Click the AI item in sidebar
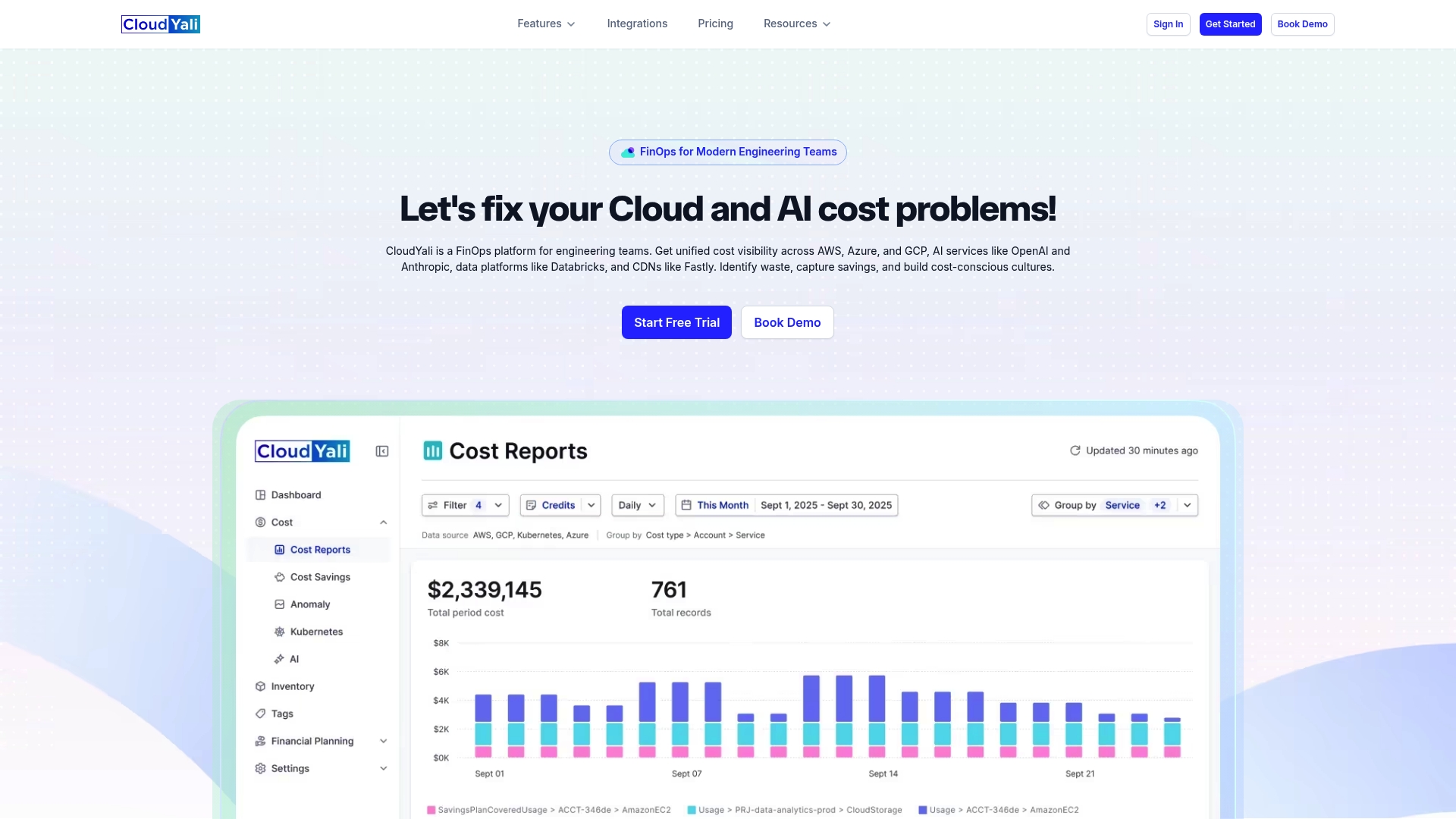This screenshot has height=819, width=1456. (294, 659)
